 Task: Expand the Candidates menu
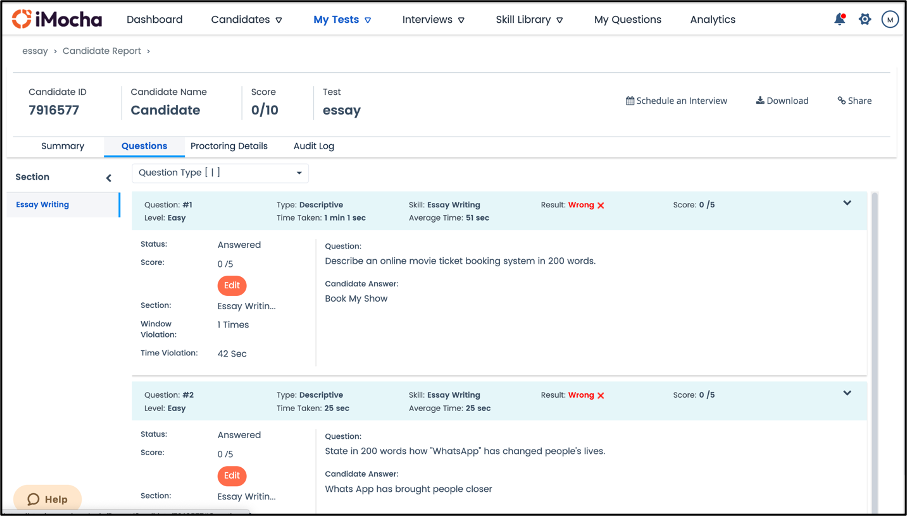click(247, 20)
